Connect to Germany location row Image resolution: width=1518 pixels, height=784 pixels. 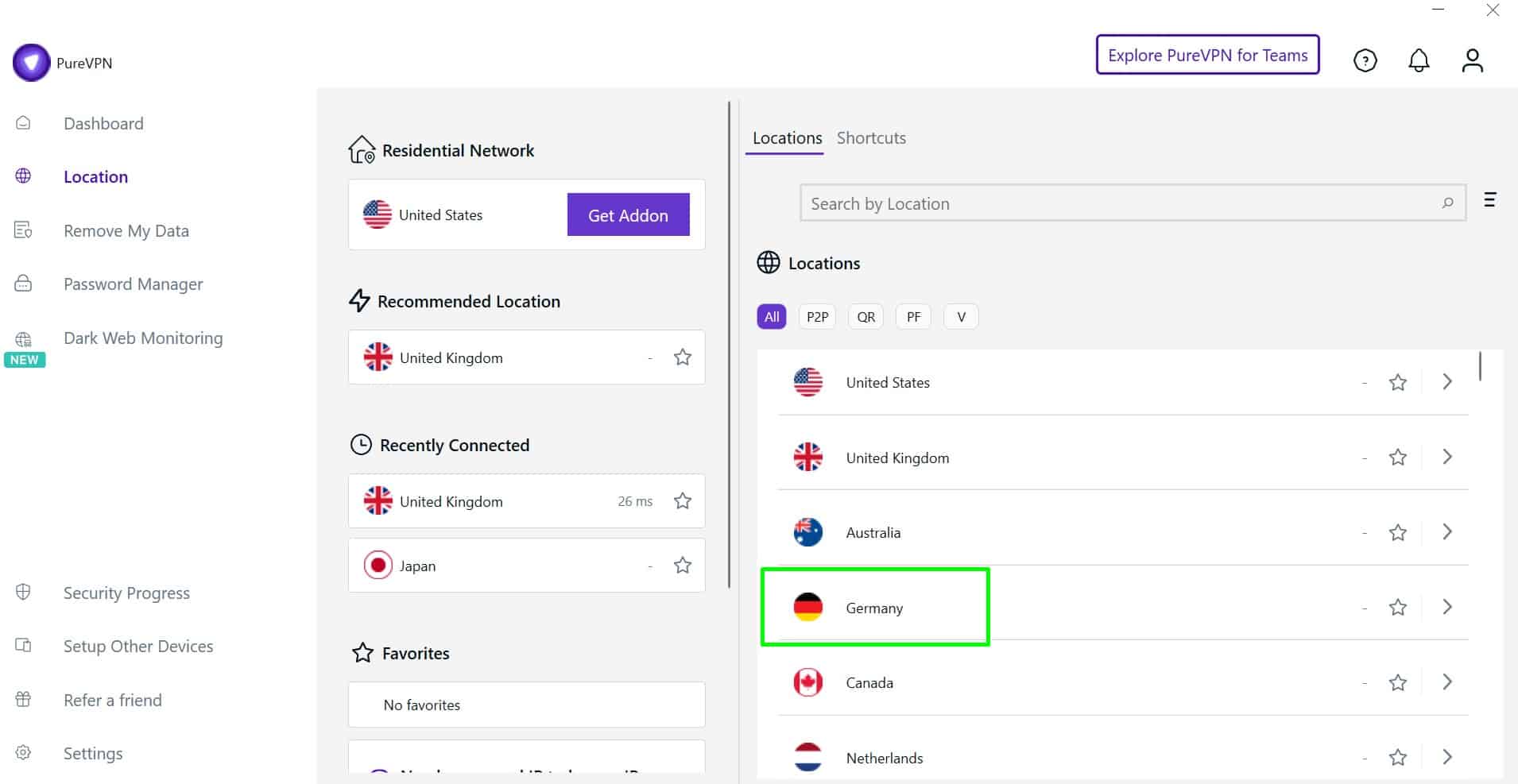(1122, 608)
